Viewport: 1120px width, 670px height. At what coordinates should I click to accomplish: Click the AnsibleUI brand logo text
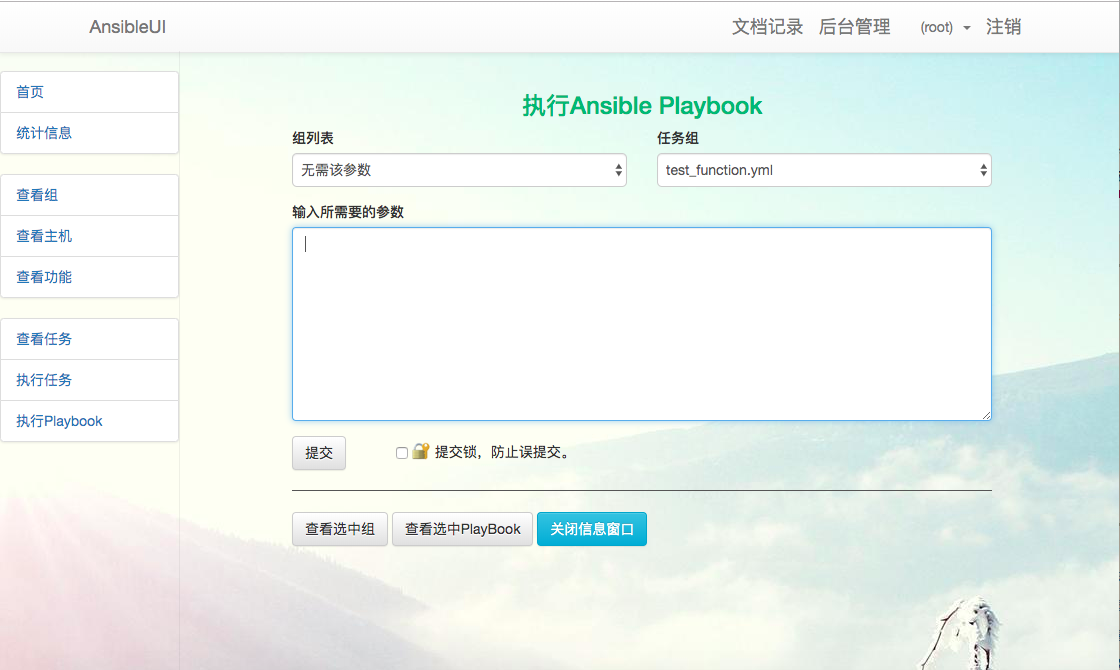(x=127, y=27)
